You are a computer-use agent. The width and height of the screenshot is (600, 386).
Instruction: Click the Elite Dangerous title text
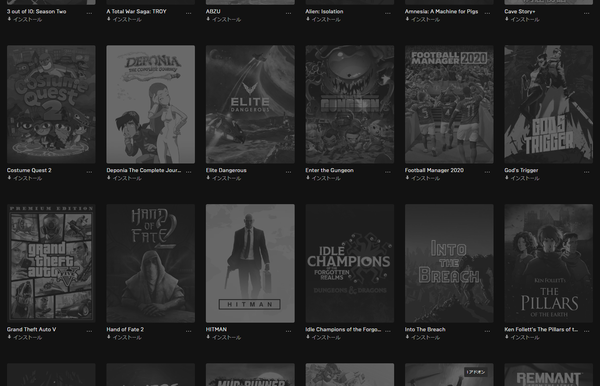coord(226,170)
